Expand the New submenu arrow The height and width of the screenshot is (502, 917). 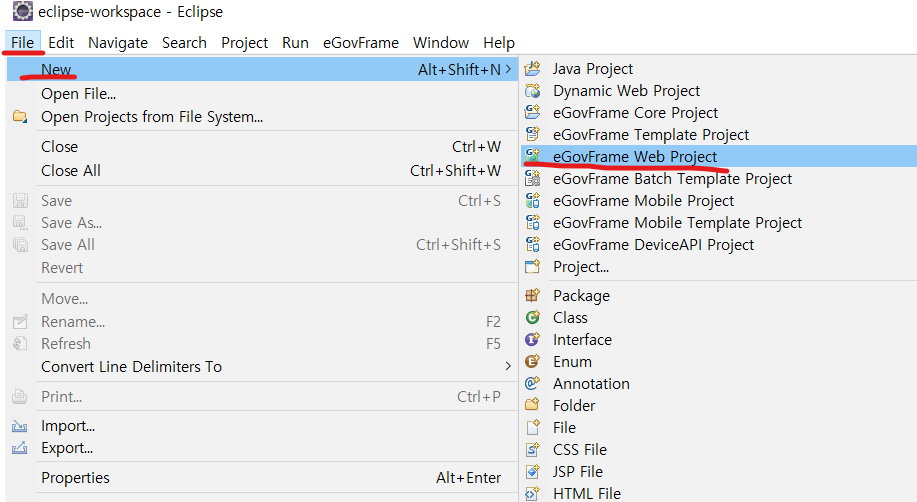[x=508, y=69]
